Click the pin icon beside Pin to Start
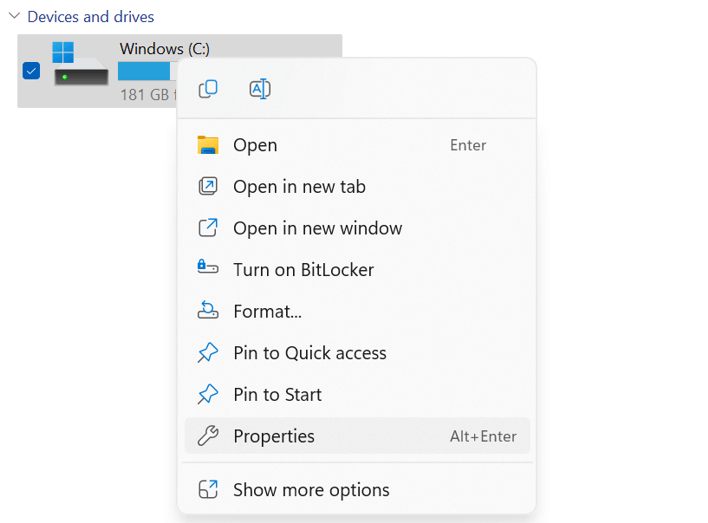The height and width of the screenshot is (523, 708). click(x=208, y=394)
